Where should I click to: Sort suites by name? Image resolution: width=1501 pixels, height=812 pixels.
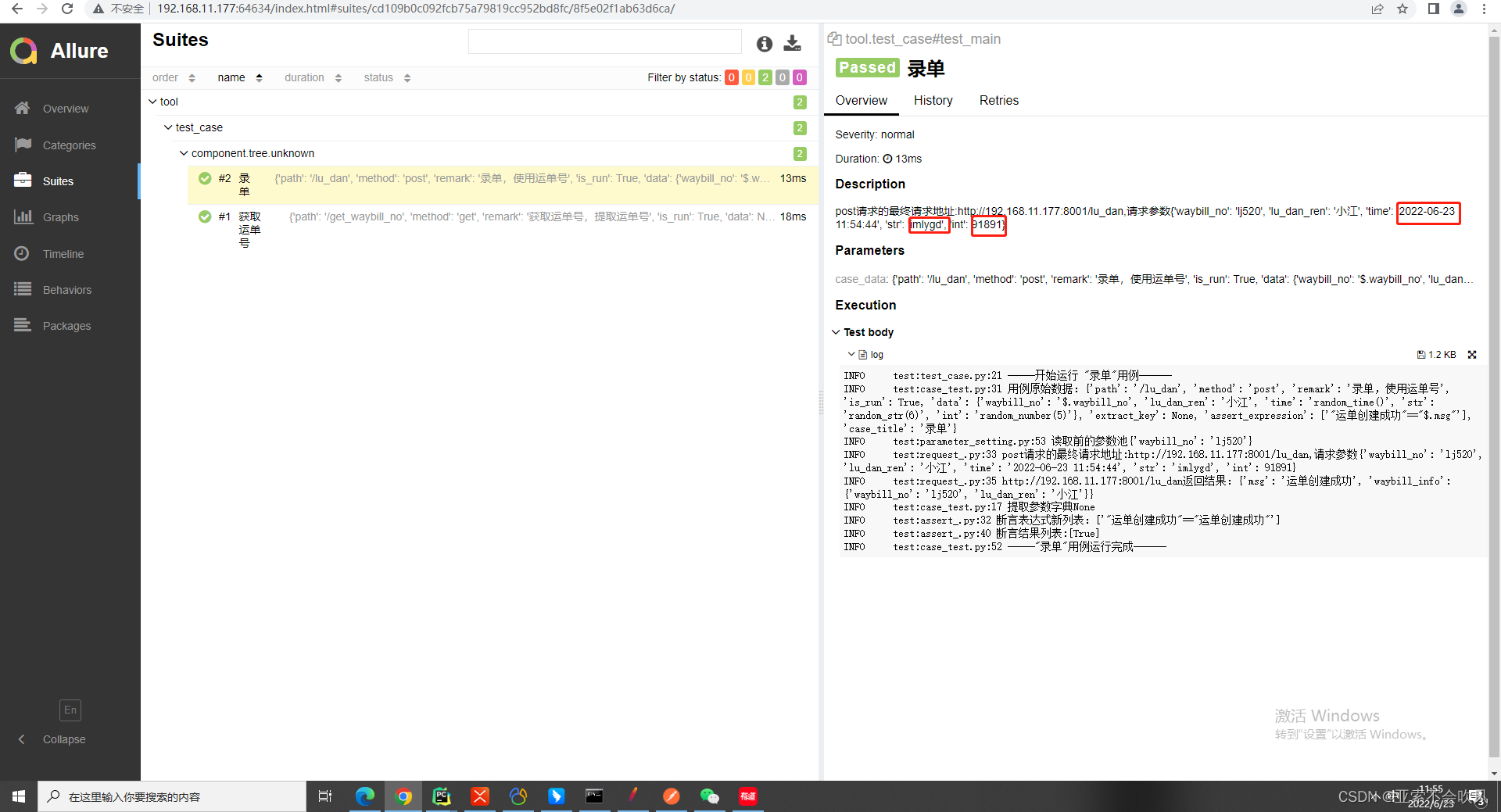(240, 77)
